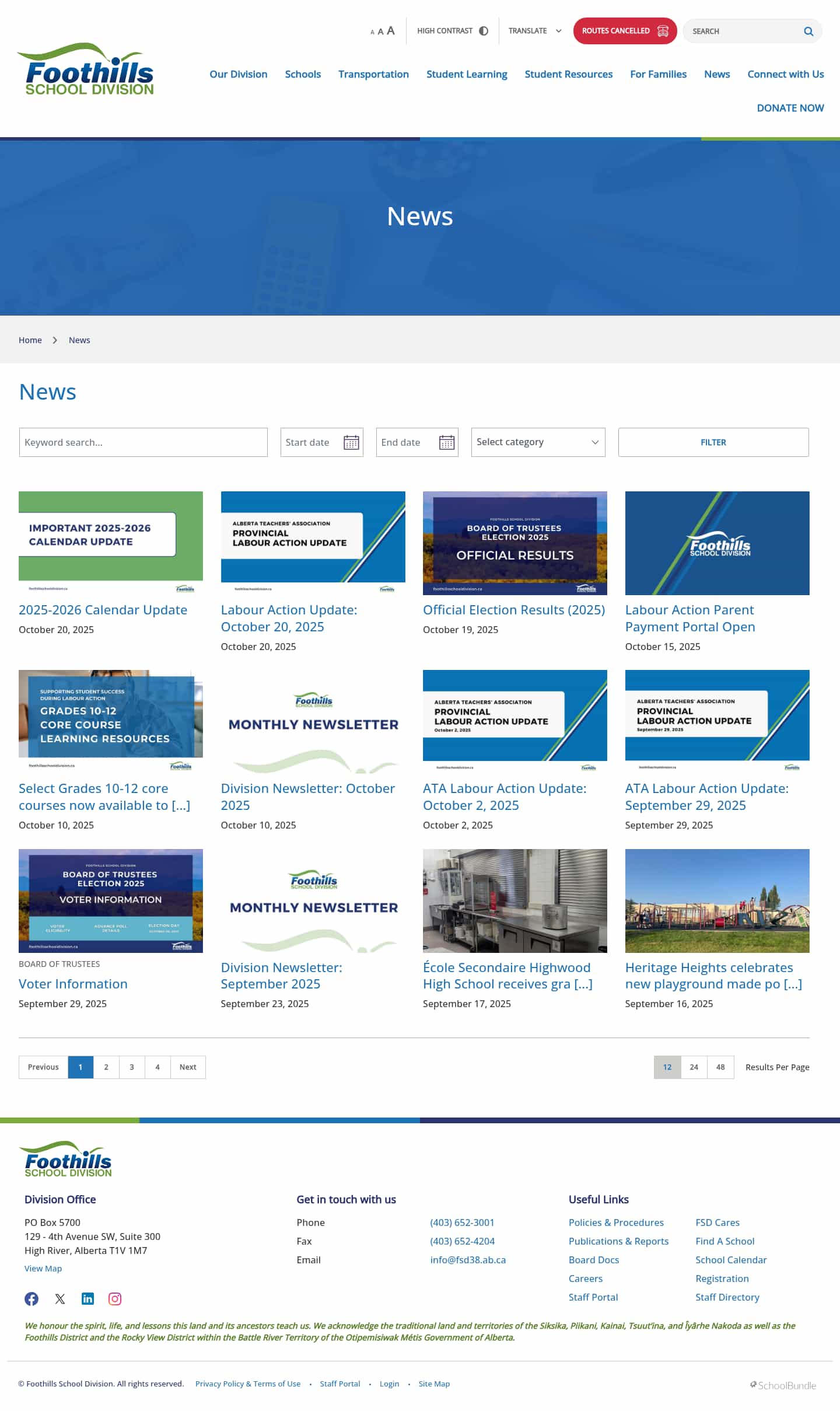
Task: Open Labour Action Parent Payment Portal article
Action: pyautogui.click(x=690, y=618)
